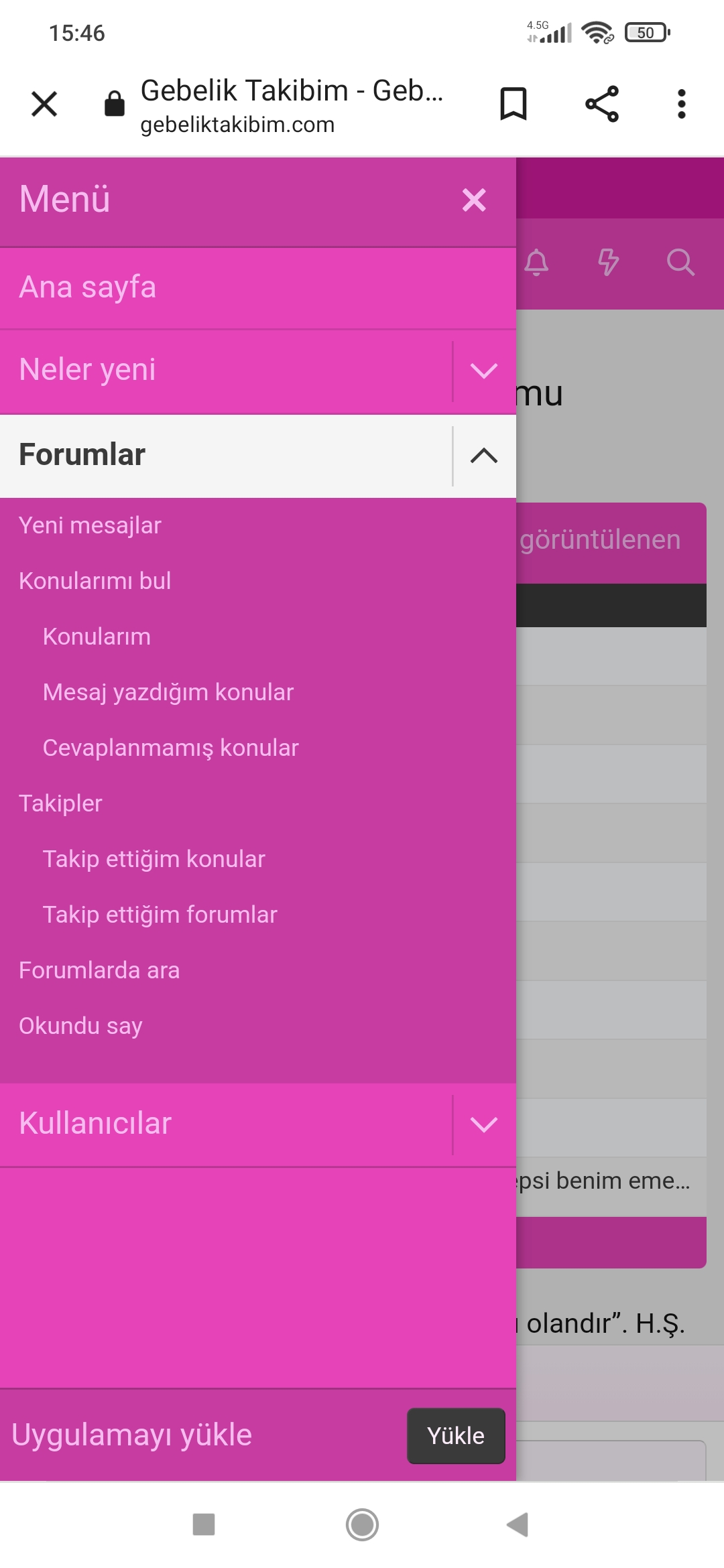Close the Menü panel with its X icon
The image size is (724, 1568).
(474, 200)
